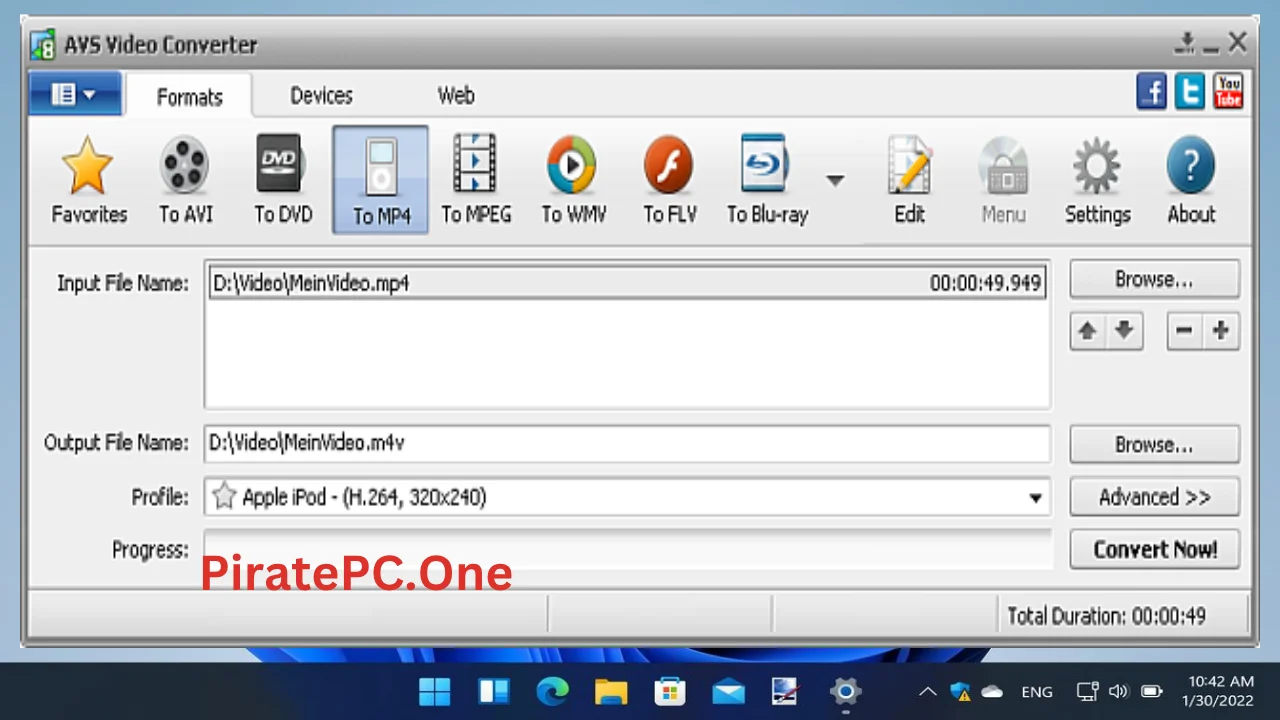Click the Total Duration status text

point(1106,616)
